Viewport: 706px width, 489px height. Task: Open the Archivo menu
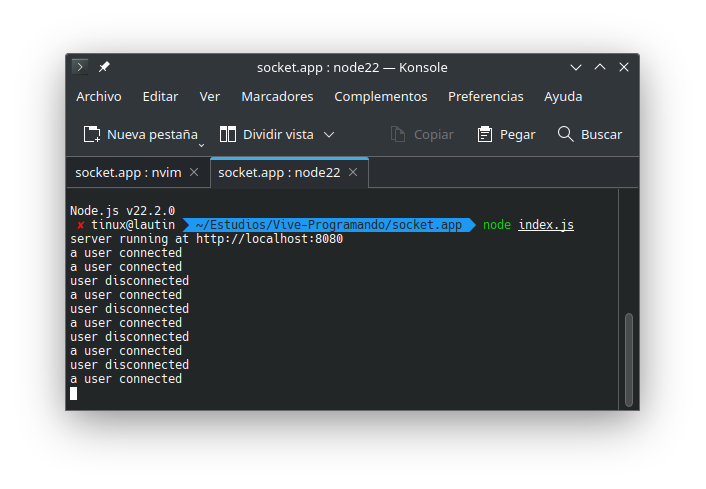coord(99,97)
